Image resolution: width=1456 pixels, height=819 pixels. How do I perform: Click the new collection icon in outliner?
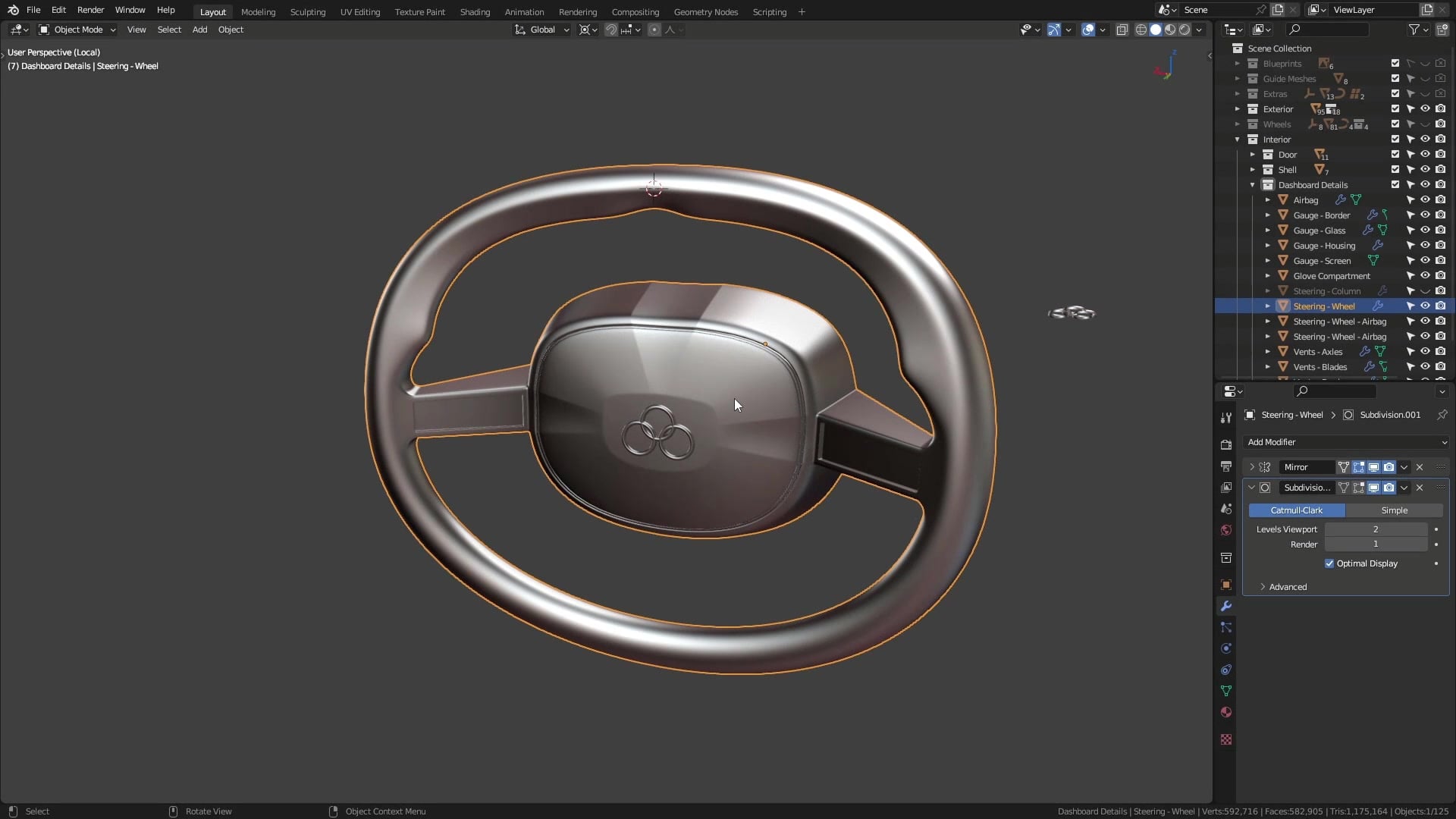coord(1442,30)
